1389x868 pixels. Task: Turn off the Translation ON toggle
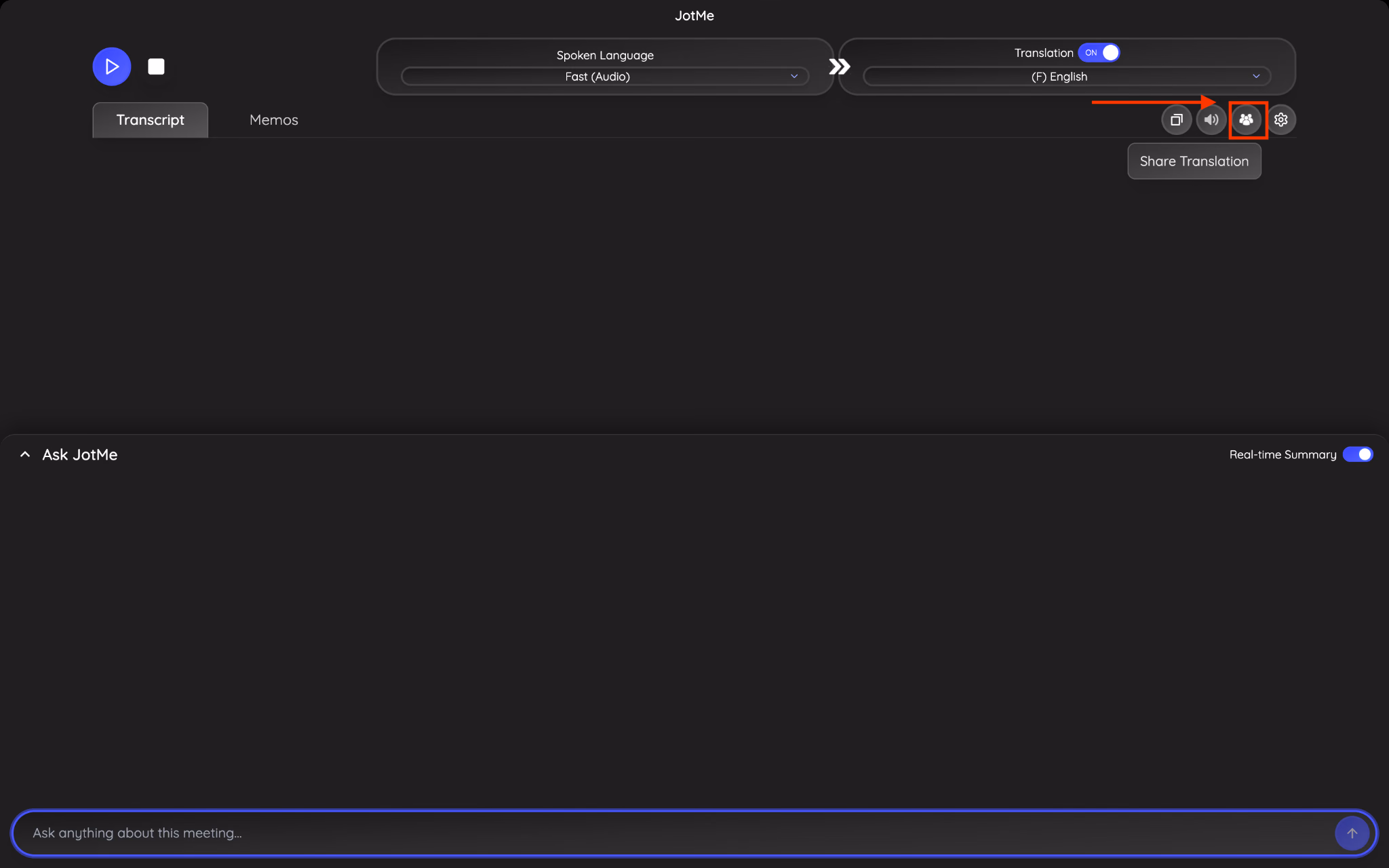pos(1099,53)
